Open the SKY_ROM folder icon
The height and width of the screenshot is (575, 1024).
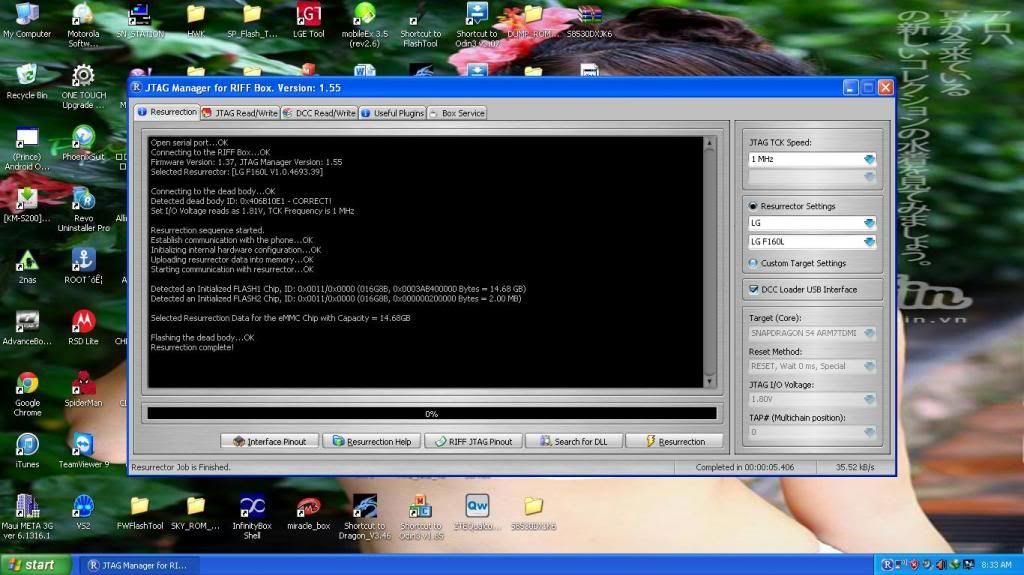(x=195, y=512)
